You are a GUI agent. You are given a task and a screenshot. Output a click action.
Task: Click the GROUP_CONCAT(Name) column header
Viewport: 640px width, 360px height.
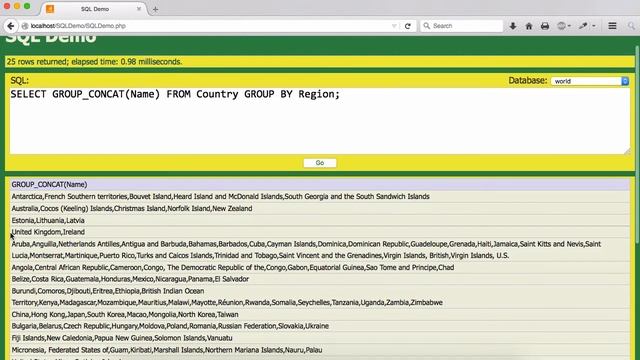click(320, 184)
